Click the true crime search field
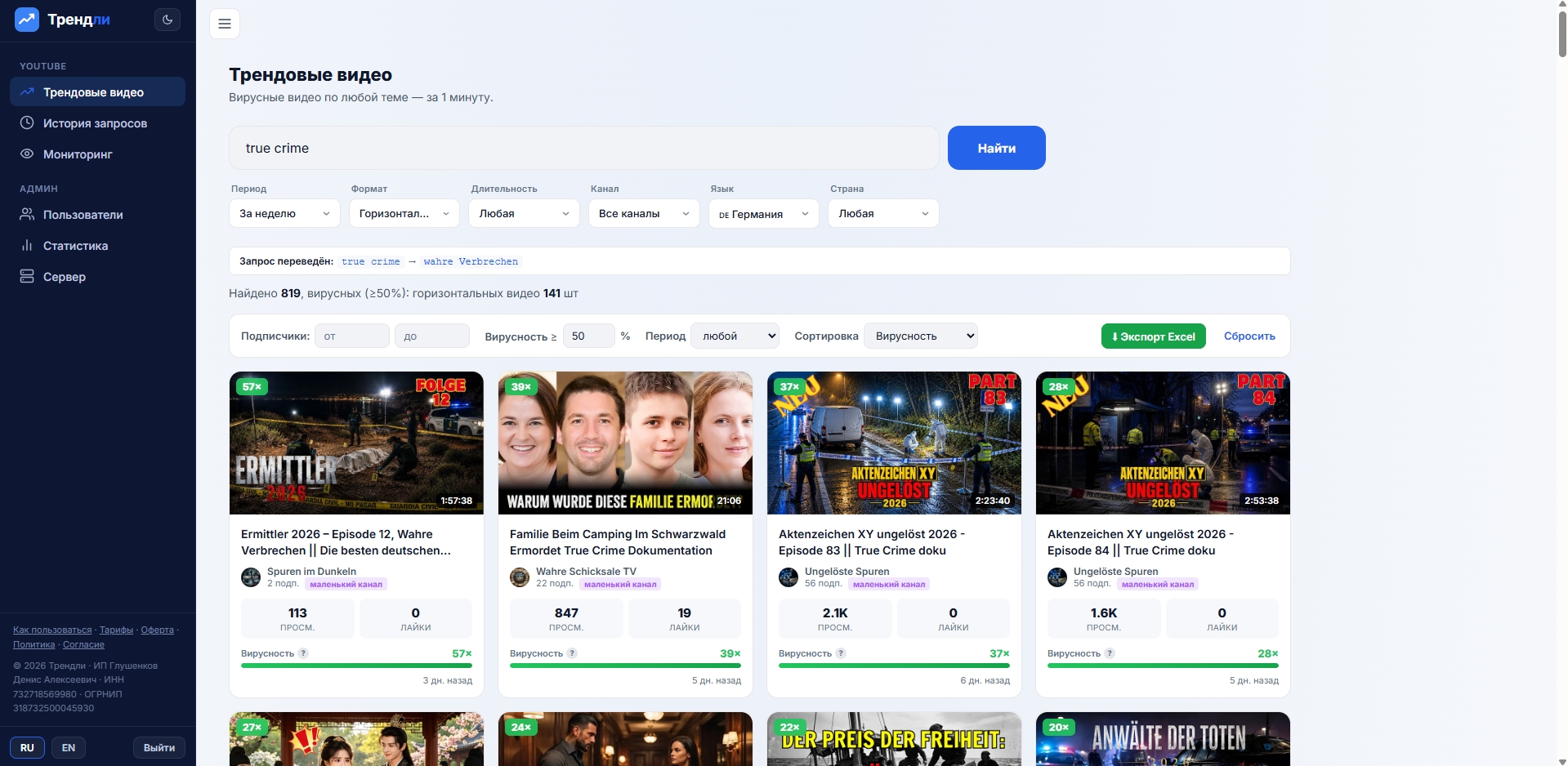The width and height of the screenshot is (1568, 766). (x=584, y=148)
